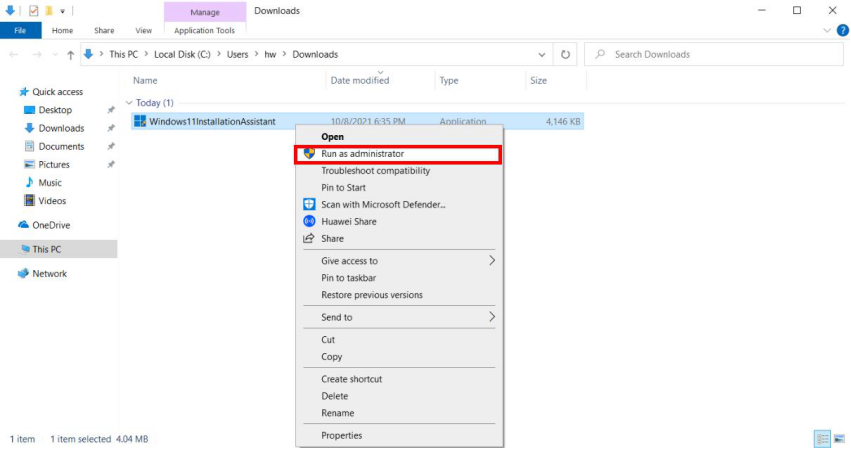Image resolution: width=851 pixels, height=449 pixels.
Task: Click the Up one level arrow
Action: [x=70, y=54]
